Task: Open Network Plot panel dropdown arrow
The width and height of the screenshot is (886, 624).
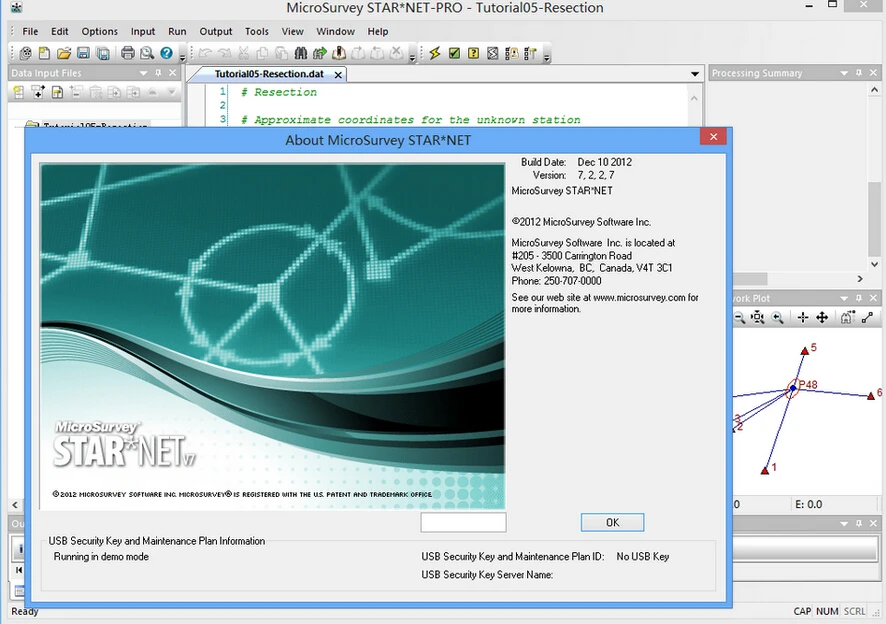Action: [844, 298]
